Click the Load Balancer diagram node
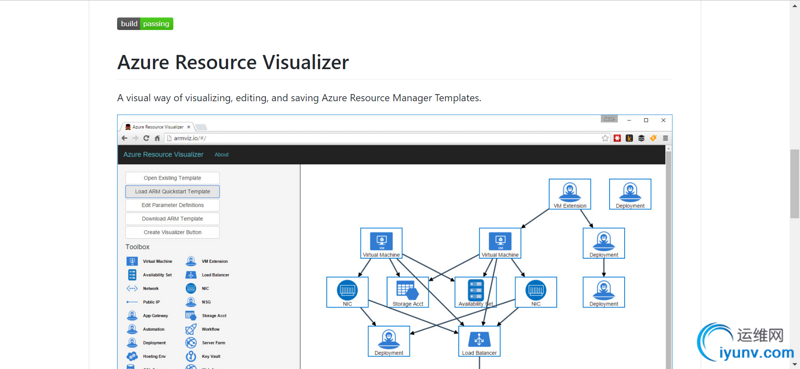The height and width of the screenshot is (369, 800). tap(479, 341)
